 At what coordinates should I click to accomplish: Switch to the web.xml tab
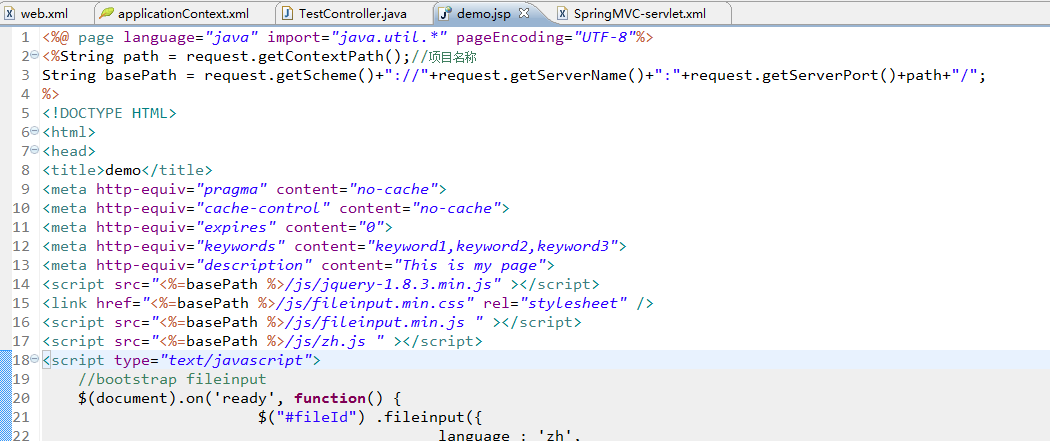(44, 13)
